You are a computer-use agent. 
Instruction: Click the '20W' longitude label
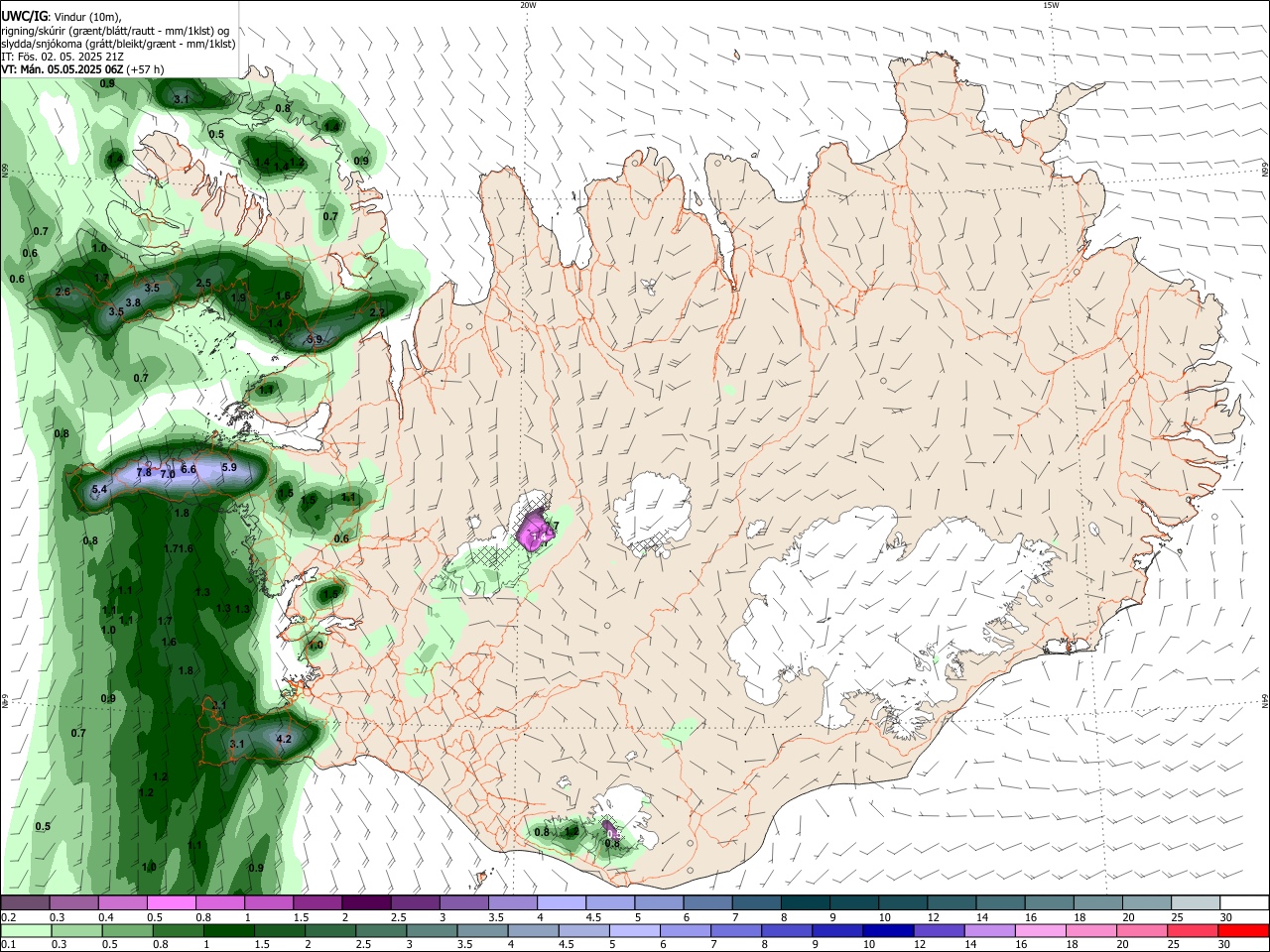pyautogui.click(x=528, y=5)
